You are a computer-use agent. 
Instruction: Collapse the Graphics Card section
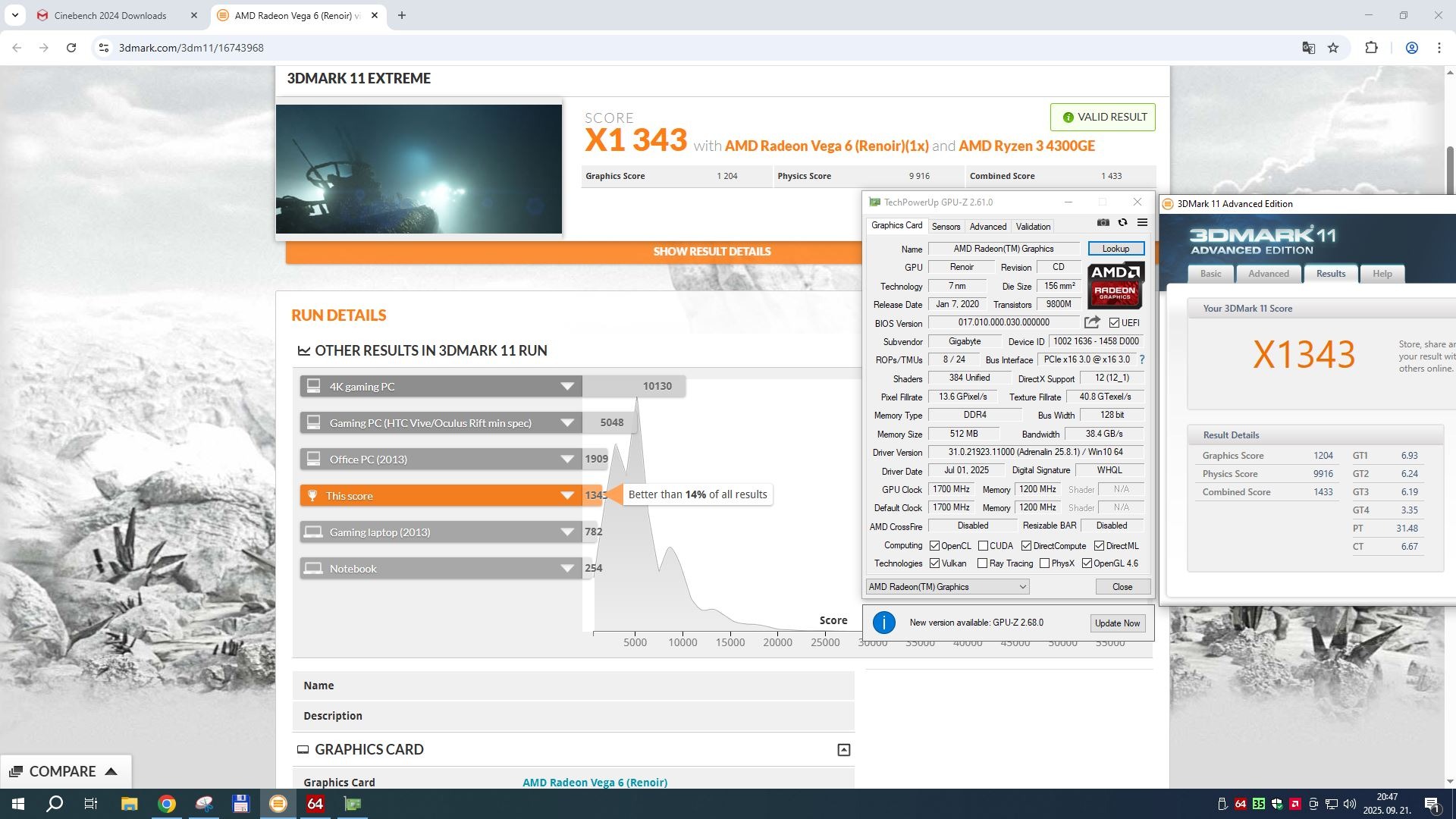(843, 750)
